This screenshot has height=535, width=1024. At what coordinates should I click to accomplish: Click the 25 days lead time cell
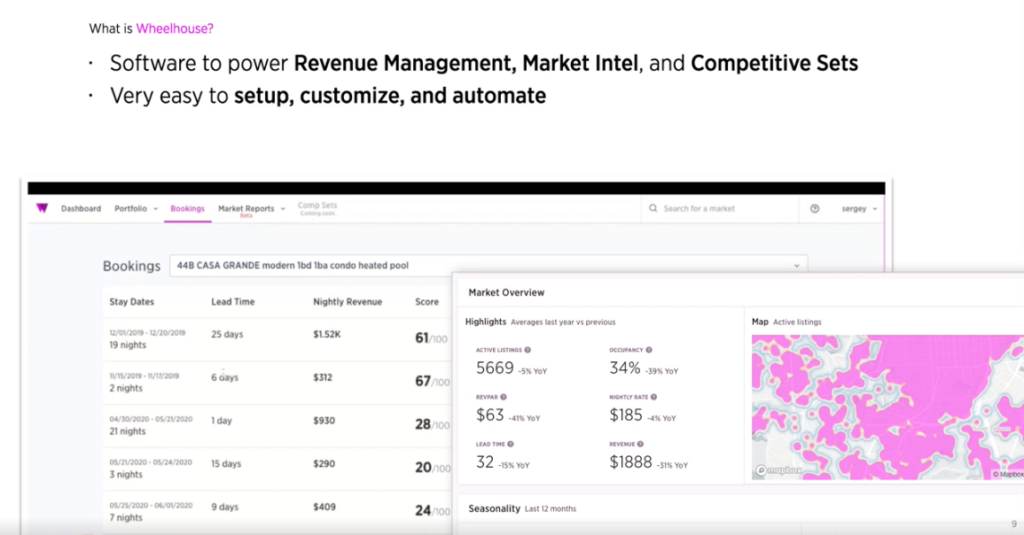point(227,334)
